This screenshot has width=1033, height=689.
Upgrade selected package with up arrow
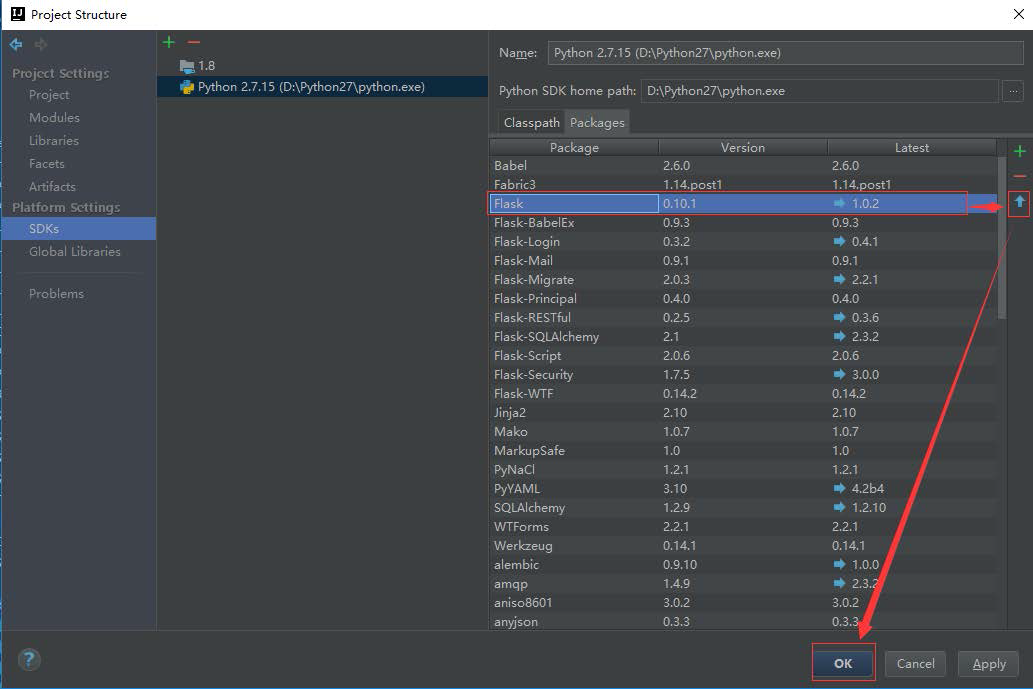1019,202
